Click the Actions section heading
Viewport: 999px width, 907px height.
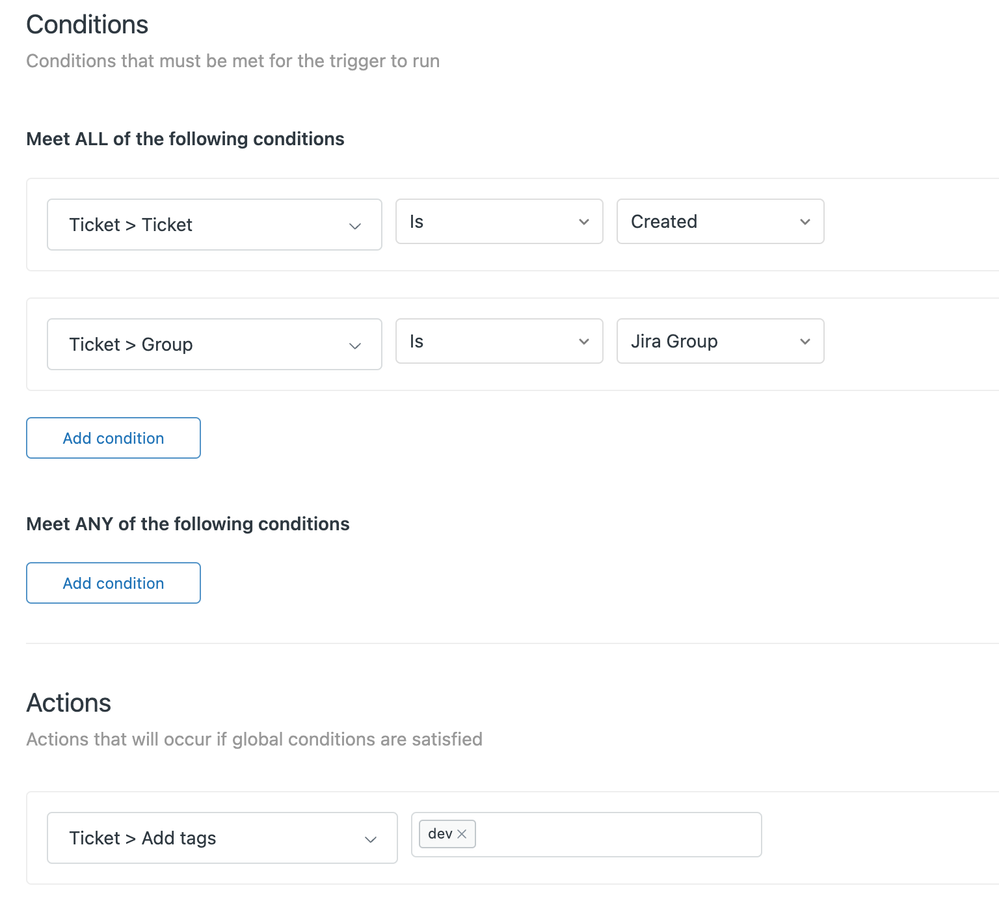click(68, 703)
